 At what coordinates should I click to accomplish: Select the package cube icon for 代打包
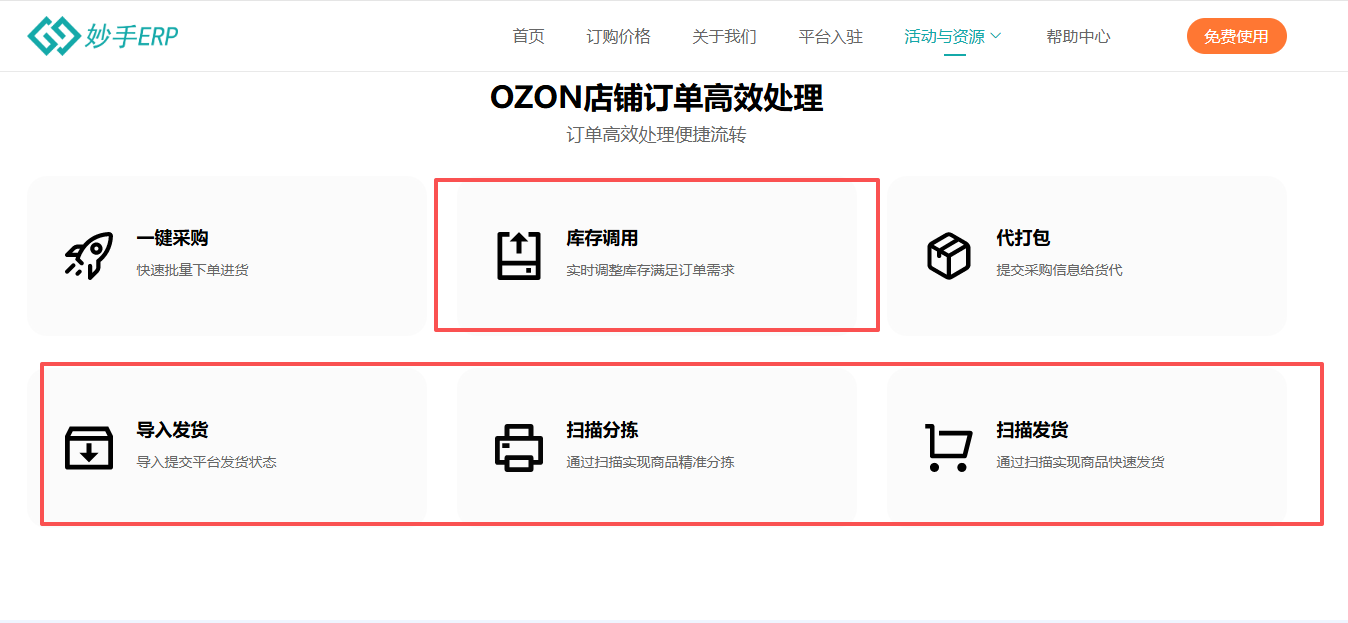(948, 255)
